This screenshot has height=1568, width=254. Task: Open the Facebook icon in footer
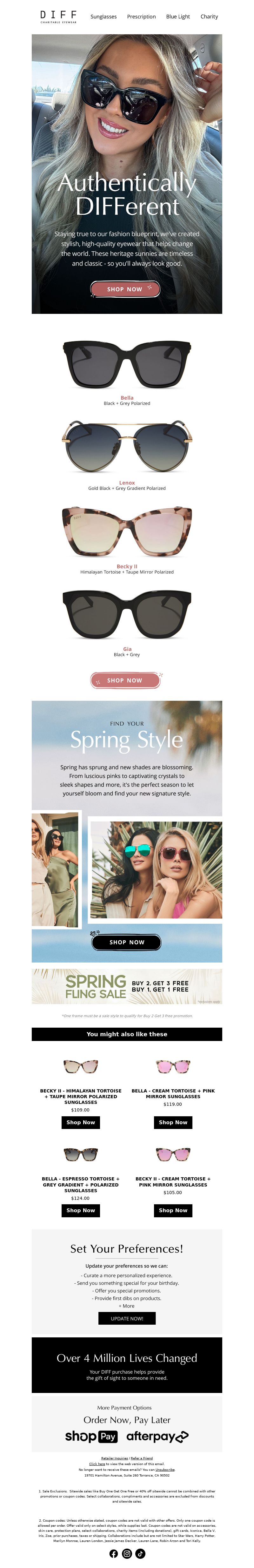pos(114,1553)
